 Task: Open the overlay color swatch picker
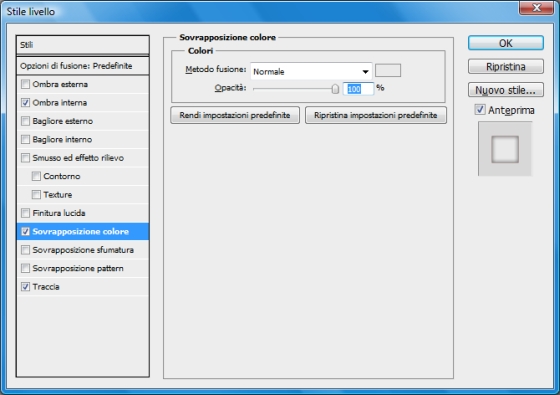[x=388, y=70]
